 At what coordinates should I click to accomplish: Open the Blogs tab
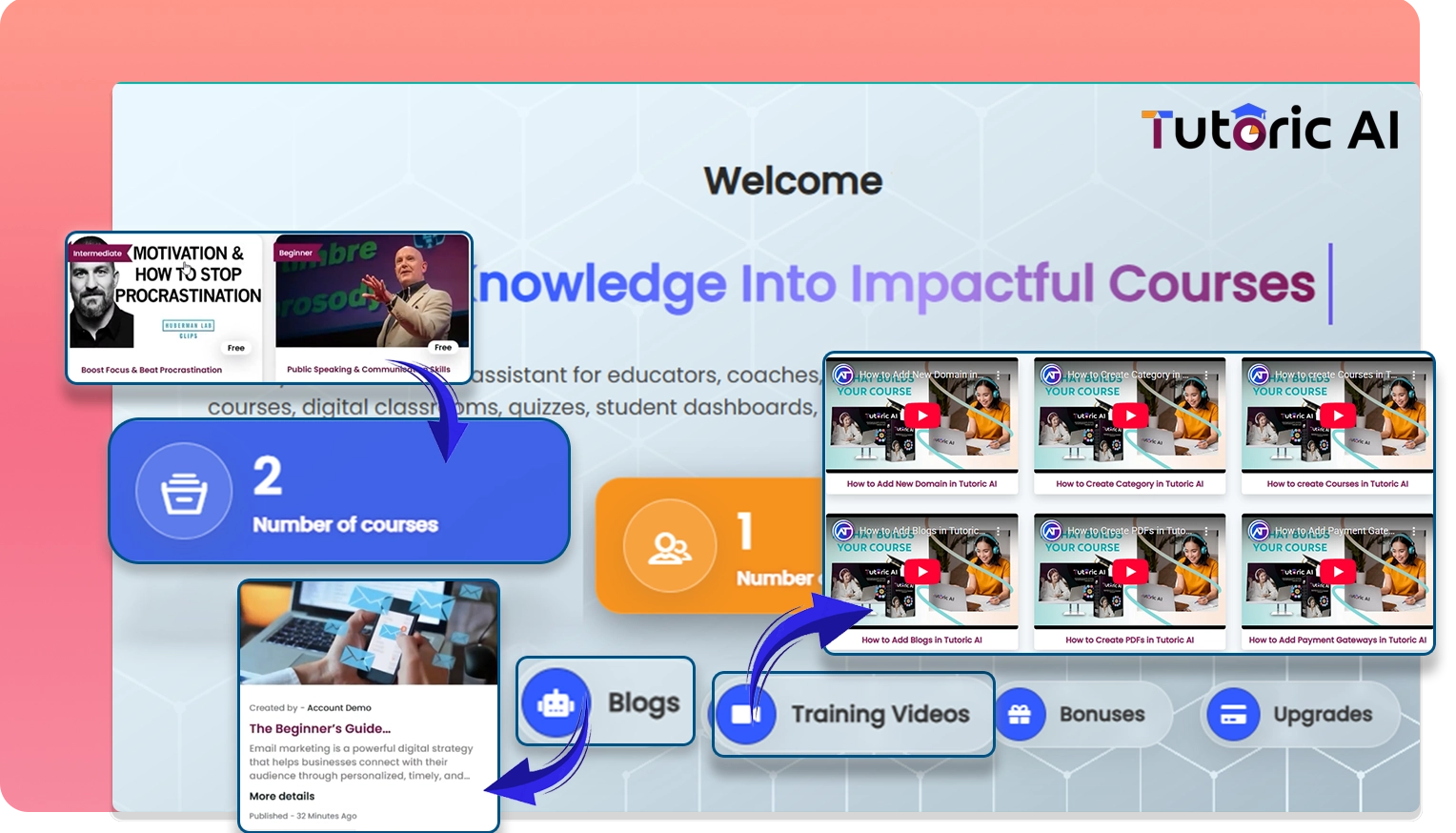[x=643, y=703]
